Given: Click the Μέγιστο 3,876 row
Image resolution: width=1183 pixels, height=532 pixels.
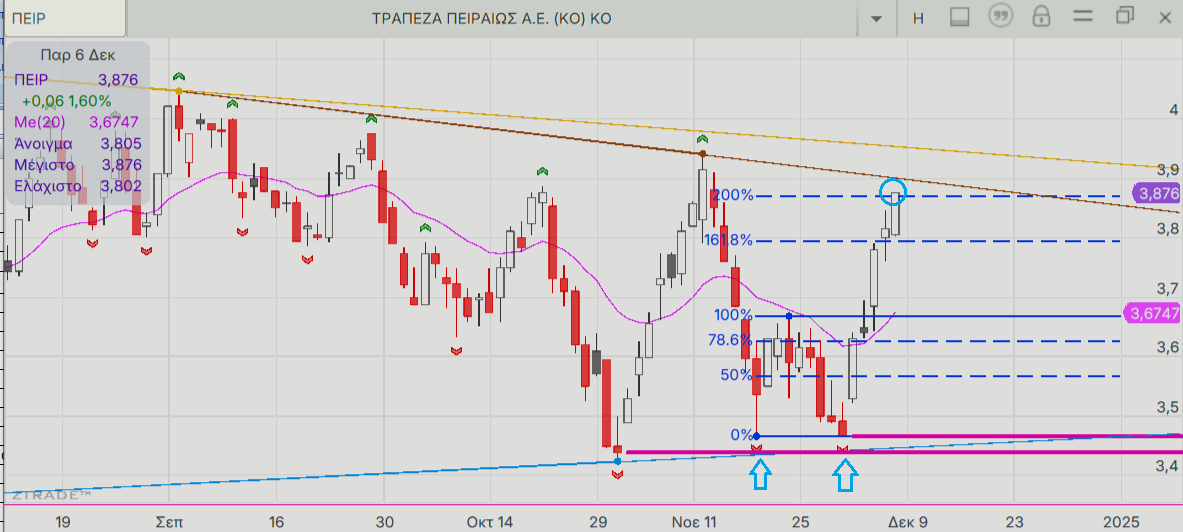Looking at the screenshot, I should (x=77, y=165).
